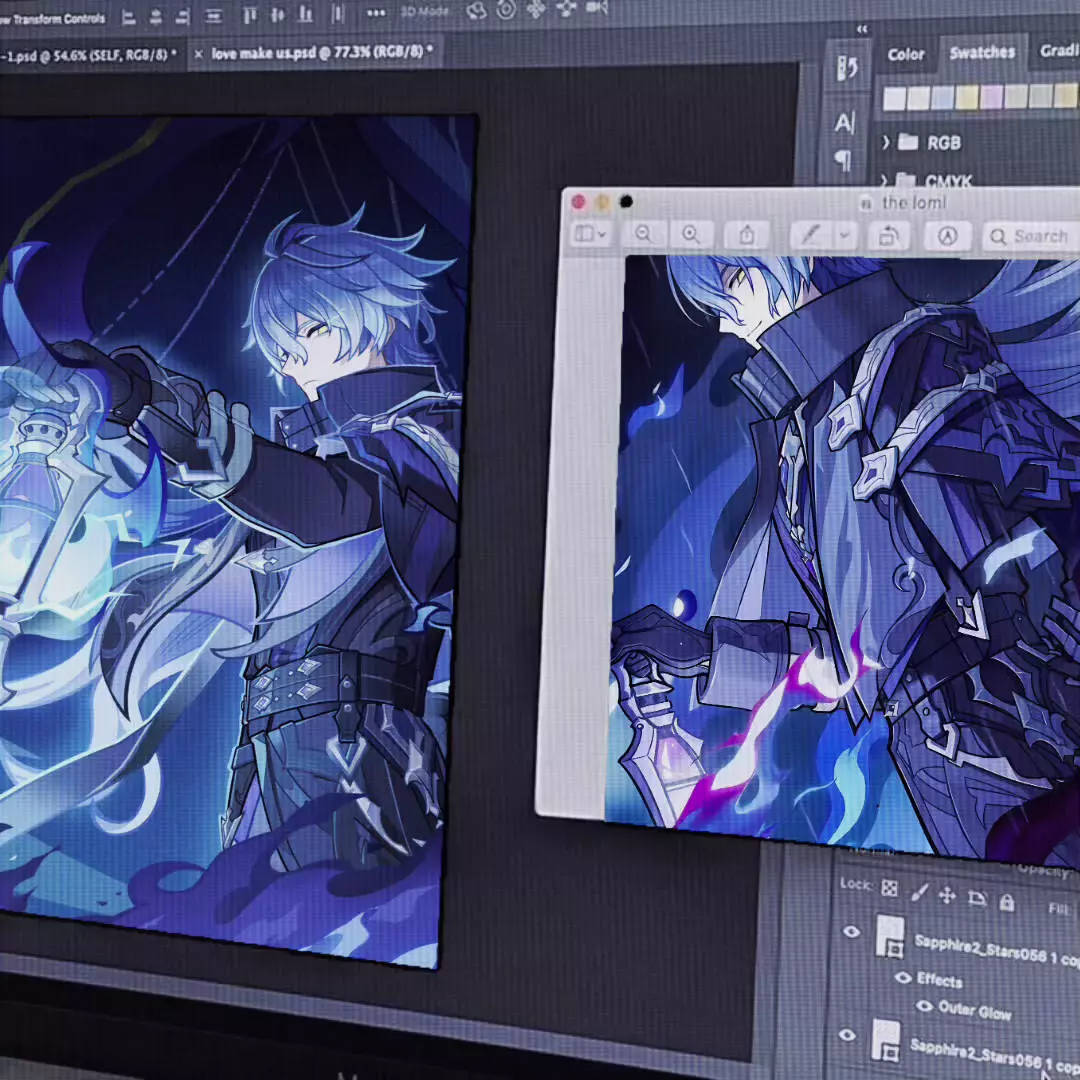The width and height of the screenshot is (1080, 1080).
Task: Click the Distribute horizontally icon in options bar
Action: pos(338,13)
